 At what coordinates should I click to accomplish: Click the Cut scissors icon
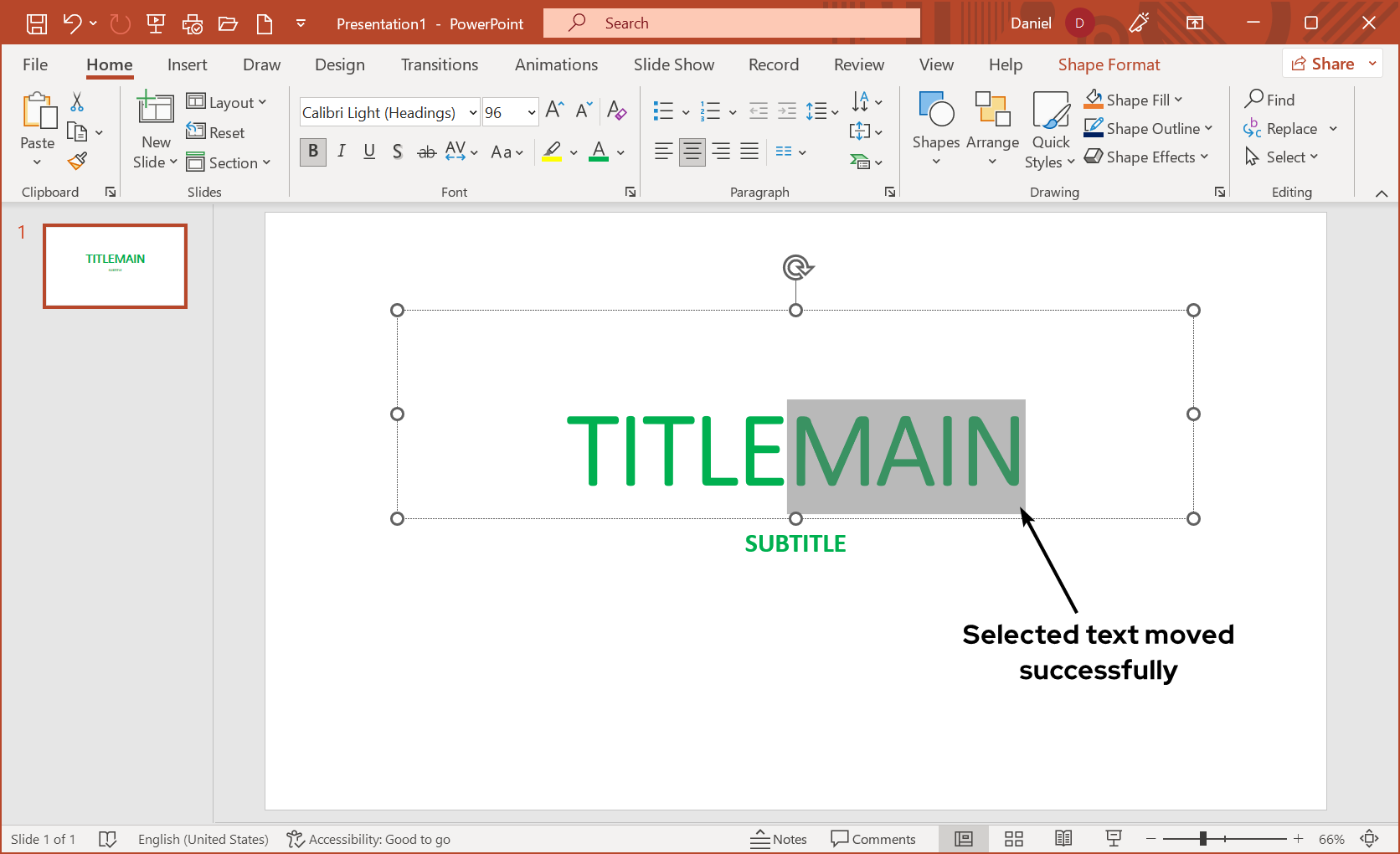(77, 102)
